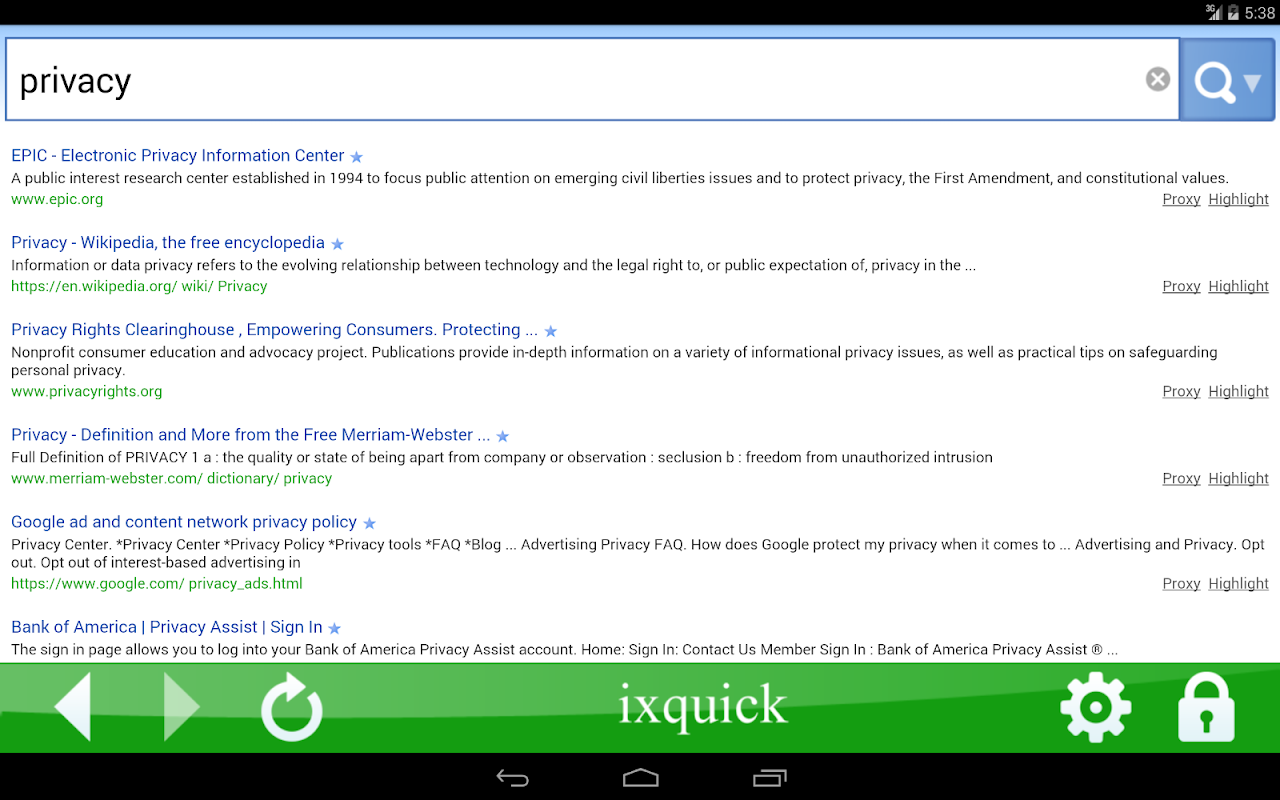Click the en.wikipedia.org wiki Privacy URL
Screen dimensions: 1280x800
(139, 286)
